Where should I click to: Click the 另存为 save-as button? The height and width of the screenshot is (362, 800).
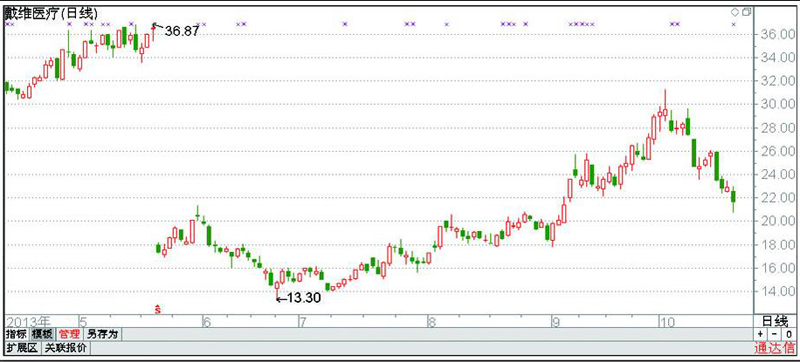103,334
